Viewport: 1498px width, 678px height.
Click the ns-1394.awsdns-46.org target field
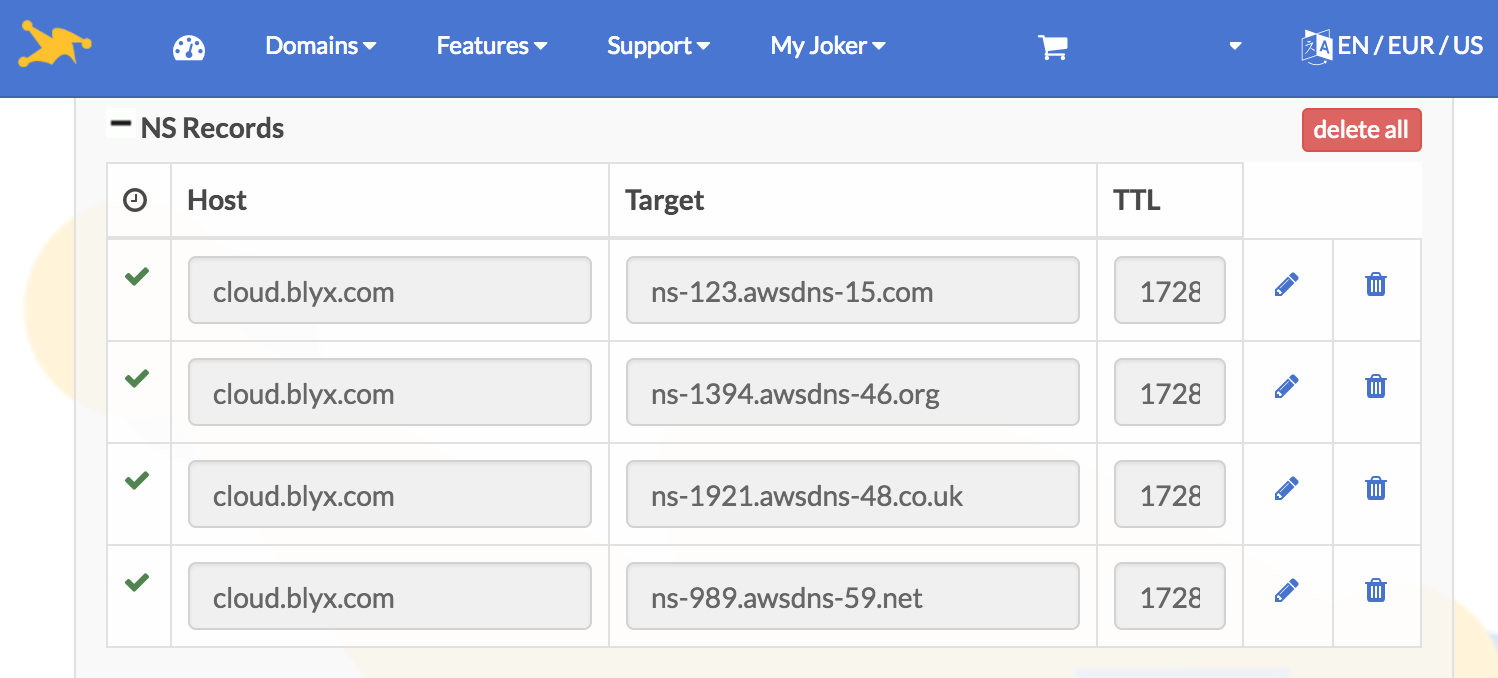point(853,393)
